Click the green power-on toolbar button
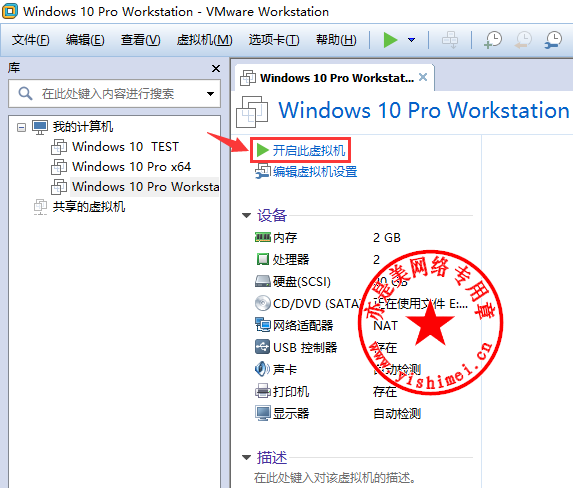 [390, 39]
